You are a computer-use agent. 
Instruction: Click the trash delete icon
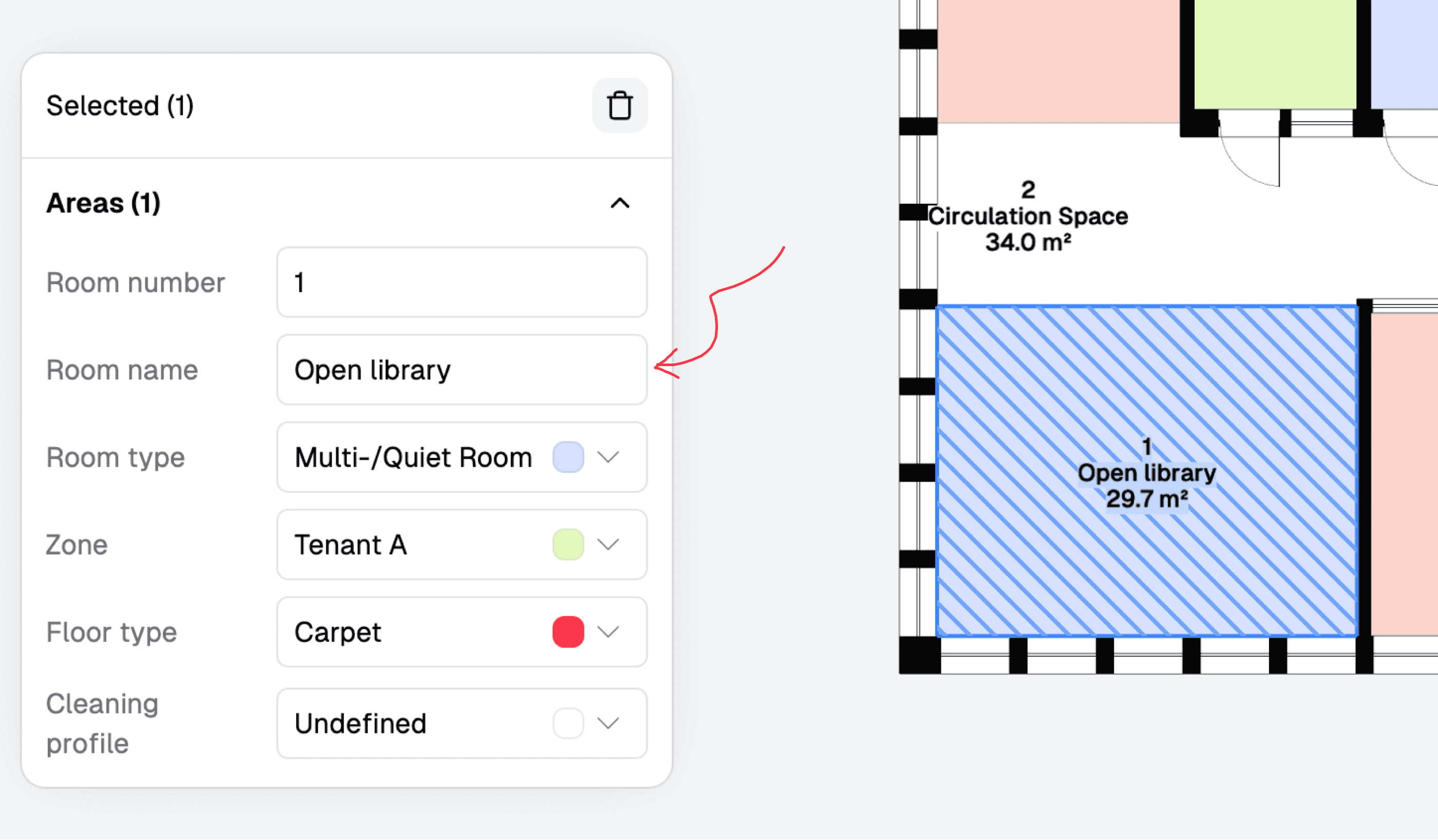coord(620,106)
